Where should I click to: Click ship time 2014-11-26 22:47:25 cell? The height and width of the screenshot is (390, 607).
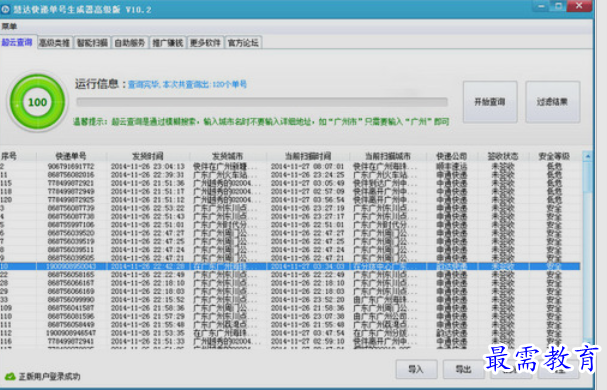tap(148, 241)
